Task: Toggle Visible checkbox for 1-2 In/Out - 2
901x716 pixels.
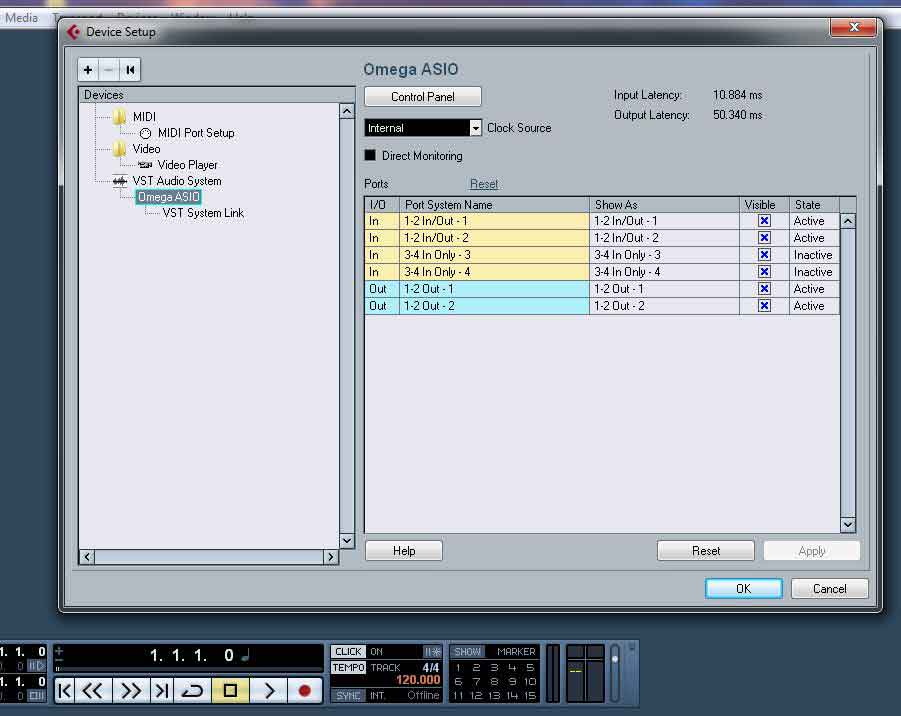Action: tap(764, 238)
